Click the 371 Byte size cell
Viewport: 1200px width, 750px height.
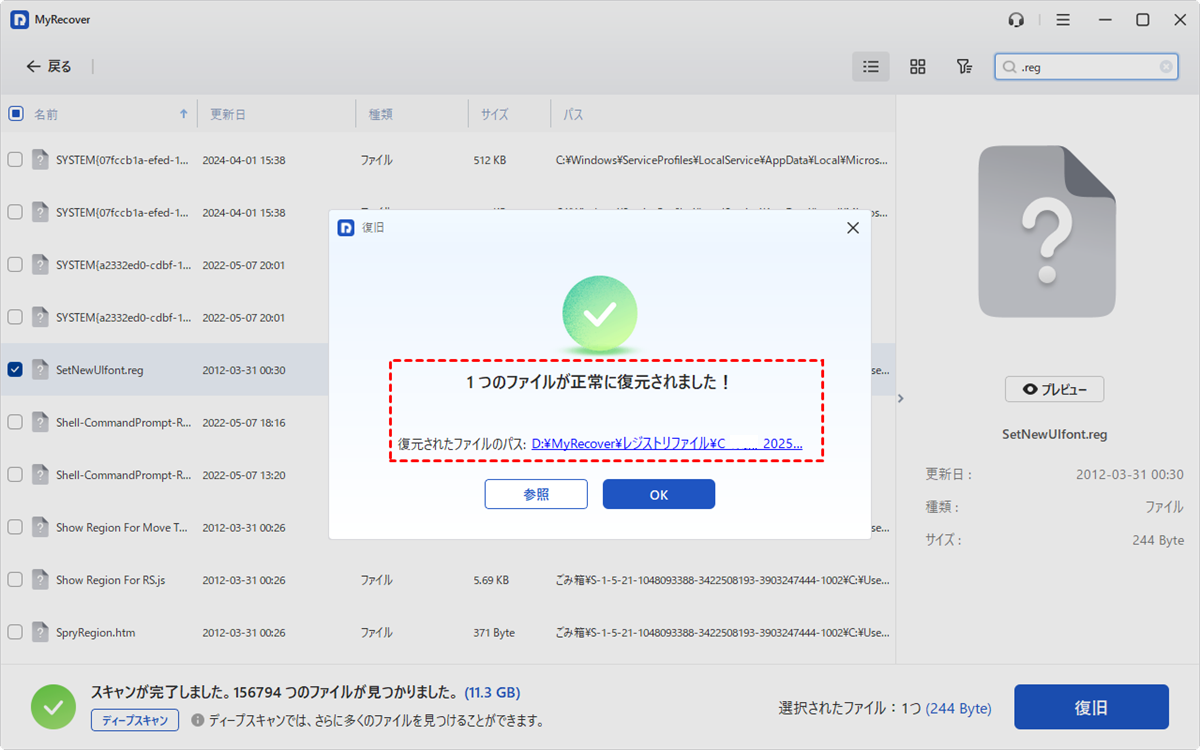[x=494, y=633]
